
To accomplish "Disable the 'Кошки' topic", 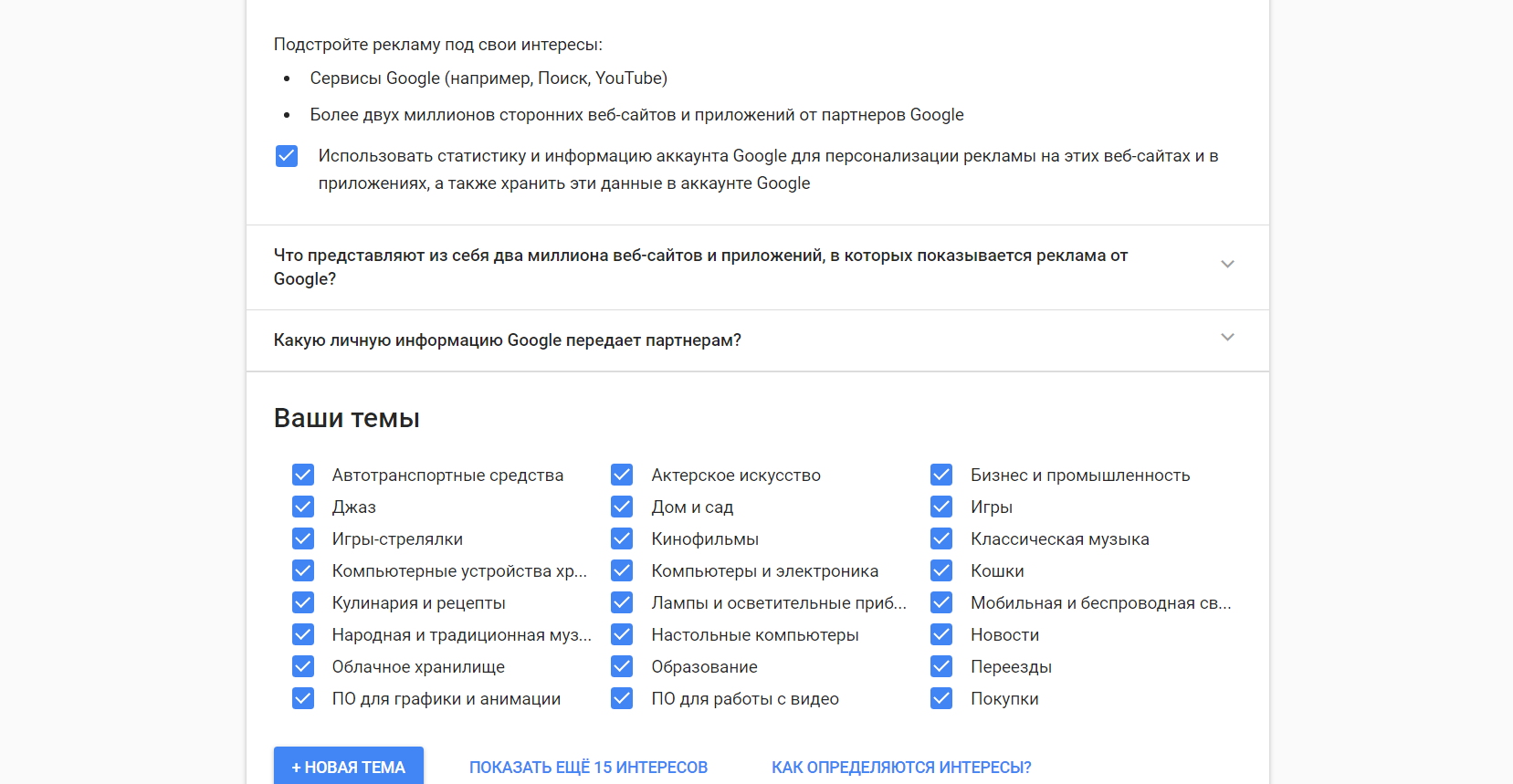I will click(x=941, y=570).
